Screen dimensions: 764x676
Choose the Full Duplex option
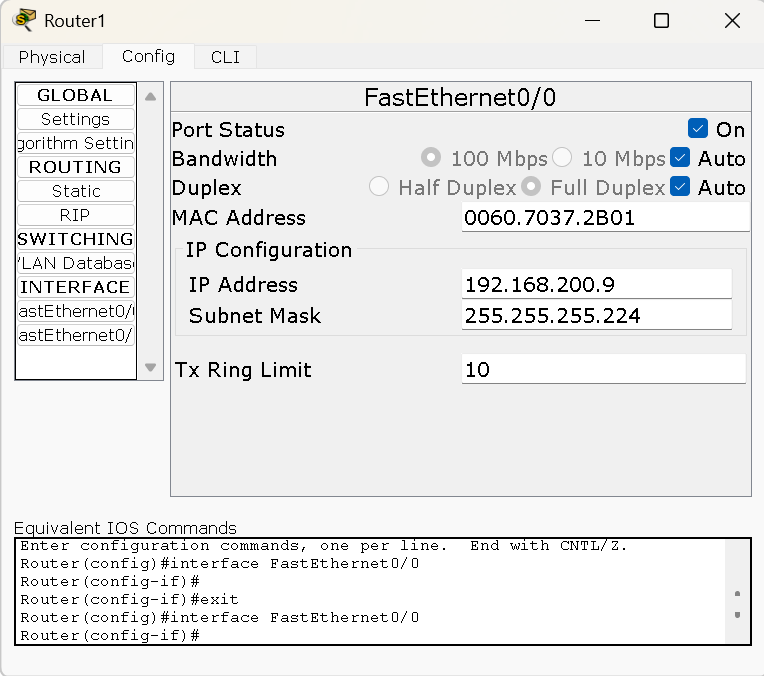(x=531, y=187)
